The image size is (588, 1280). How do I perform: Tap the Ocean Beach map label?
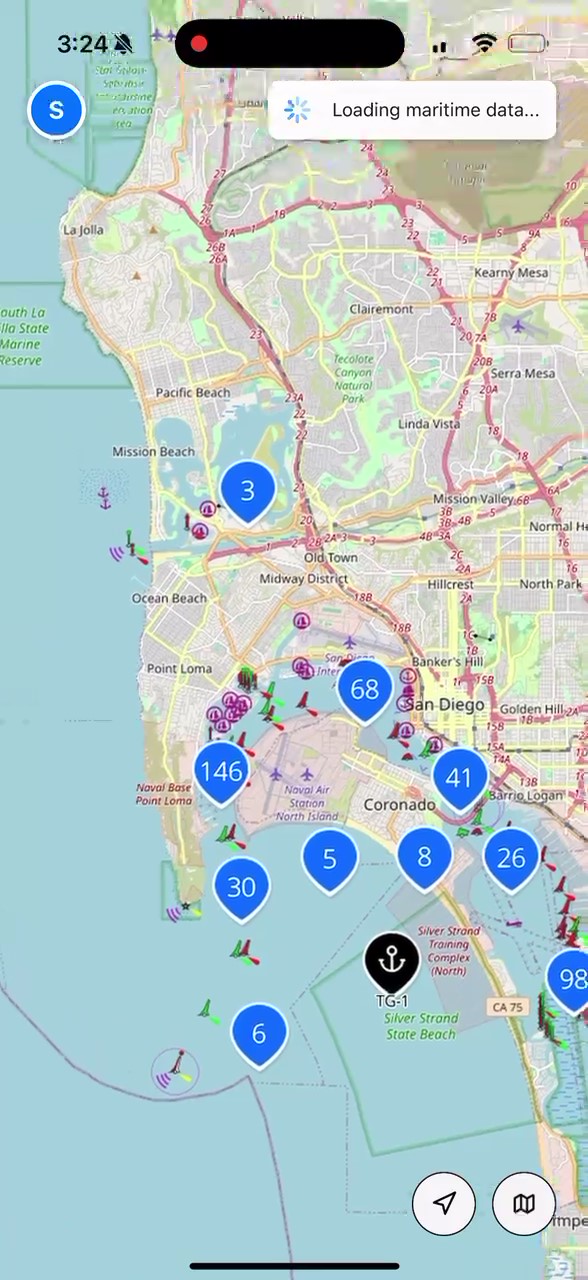point(169,599)
